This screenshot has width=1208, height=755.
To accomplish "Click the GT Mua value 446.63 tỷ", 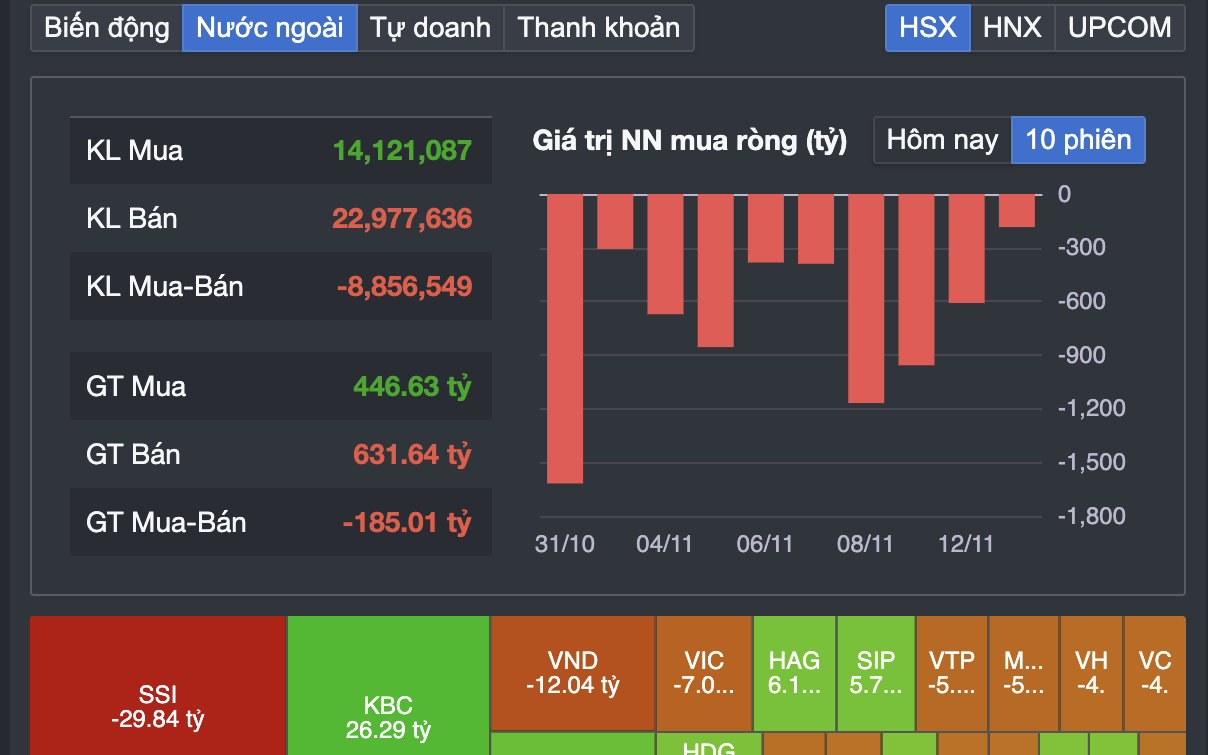I will tap(412, 386).
